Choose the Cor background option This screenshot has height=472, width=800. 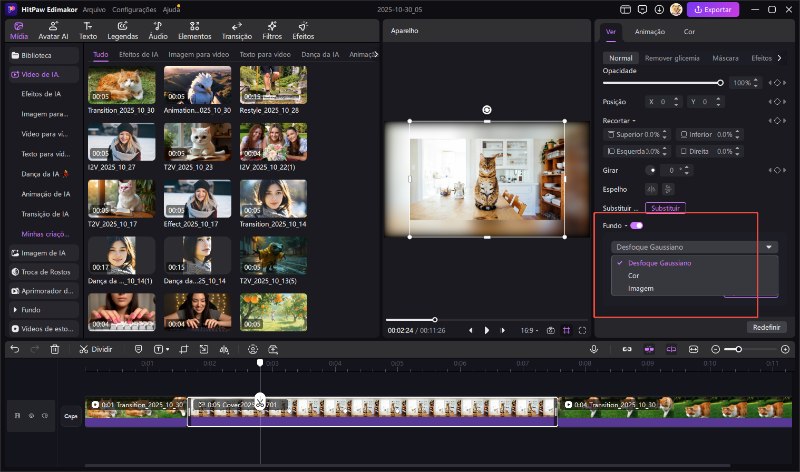tap(633, 276)
